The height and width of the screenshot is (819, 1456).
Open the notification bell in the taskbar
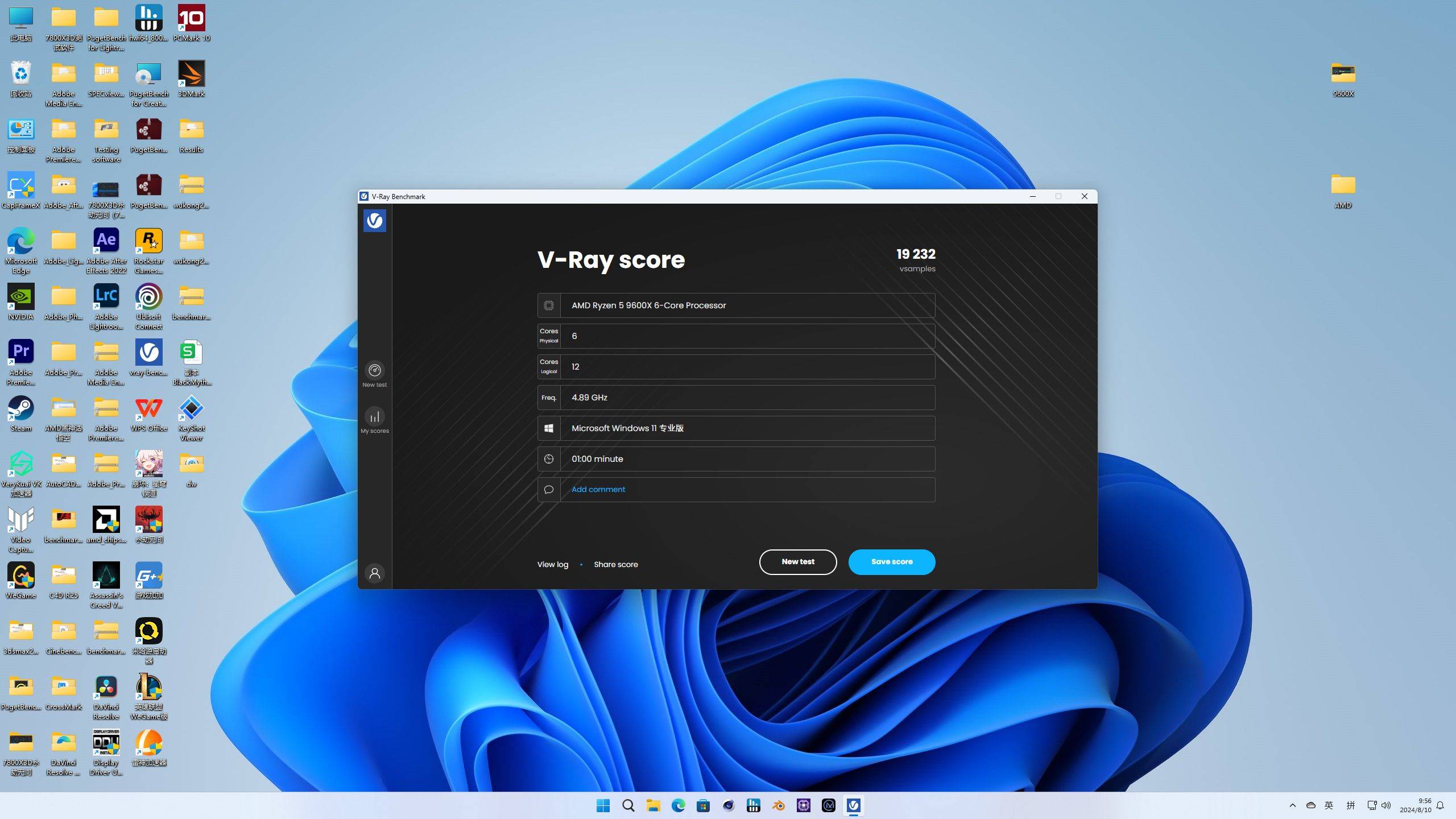1440,805
